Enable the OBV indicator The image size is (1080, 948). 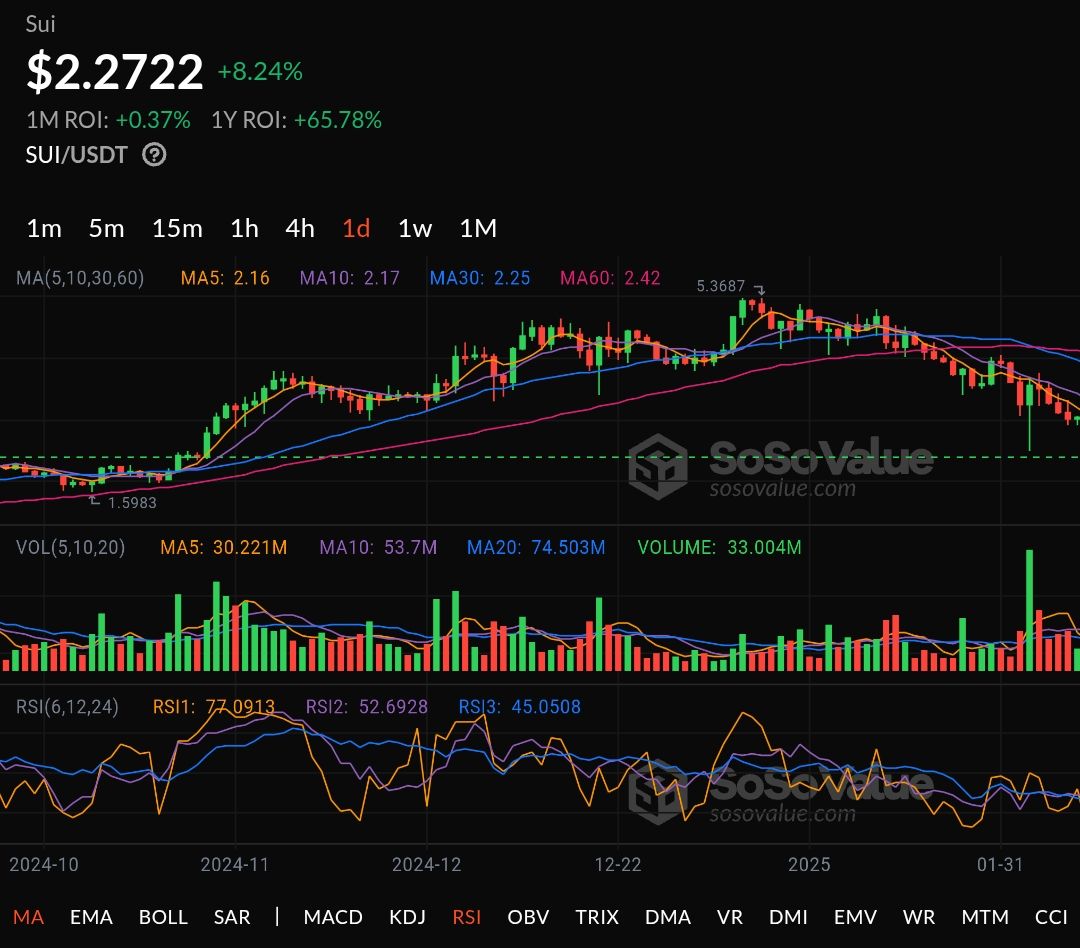[x=528, y=917]
